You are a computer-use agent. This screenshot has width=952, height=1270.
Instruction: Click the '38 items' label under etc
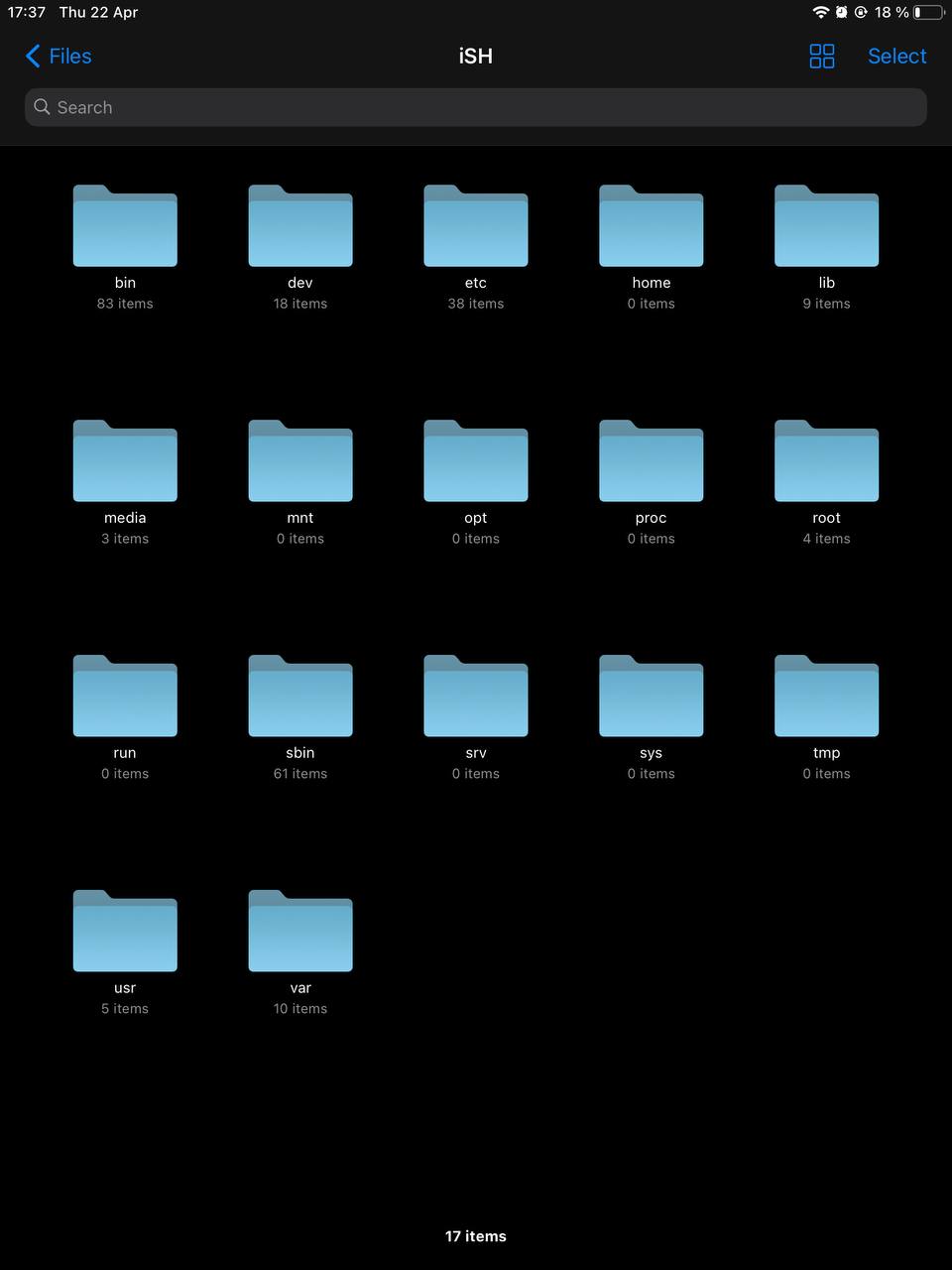(476, 304)
